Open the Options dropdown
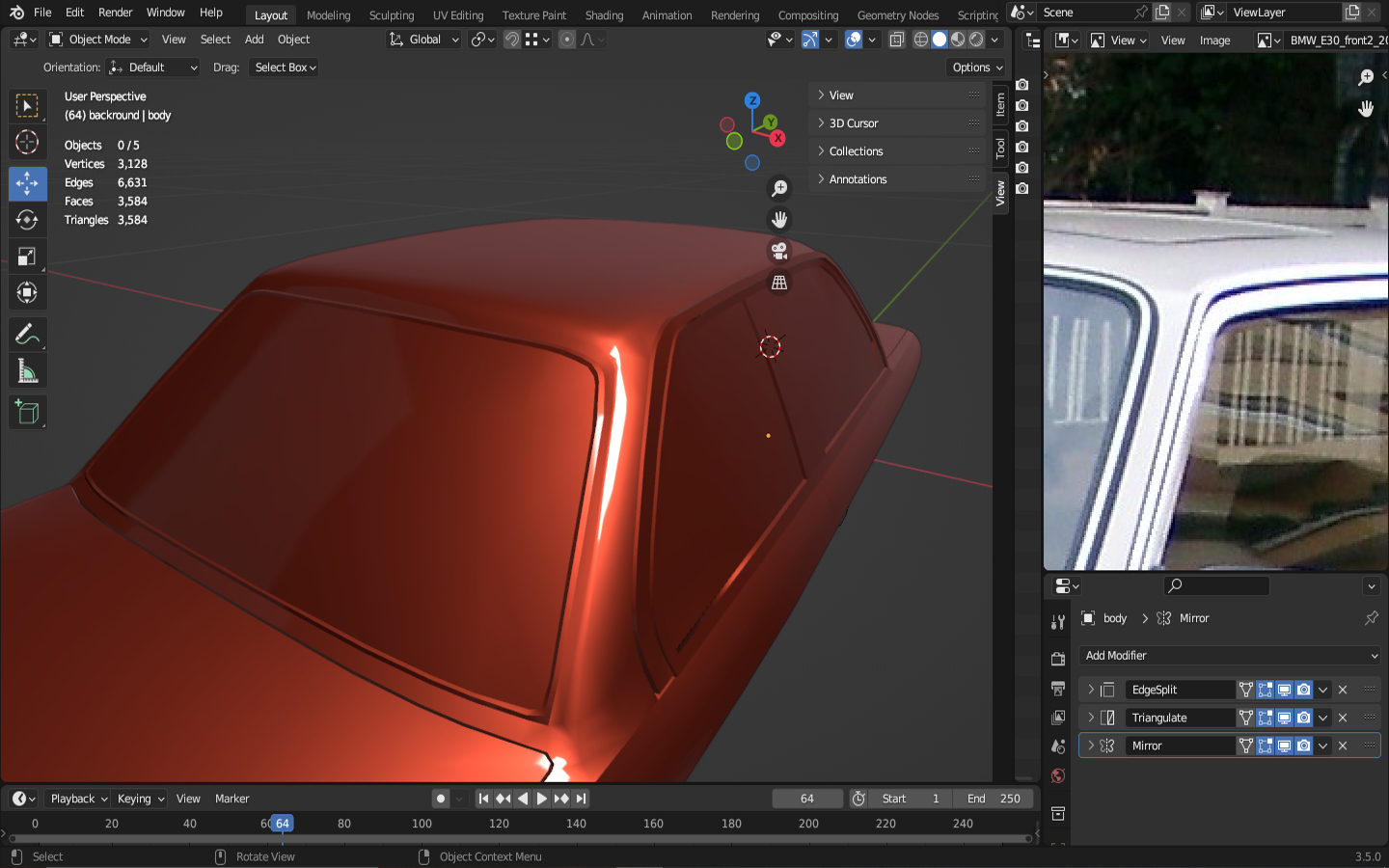 pos(976,68)
